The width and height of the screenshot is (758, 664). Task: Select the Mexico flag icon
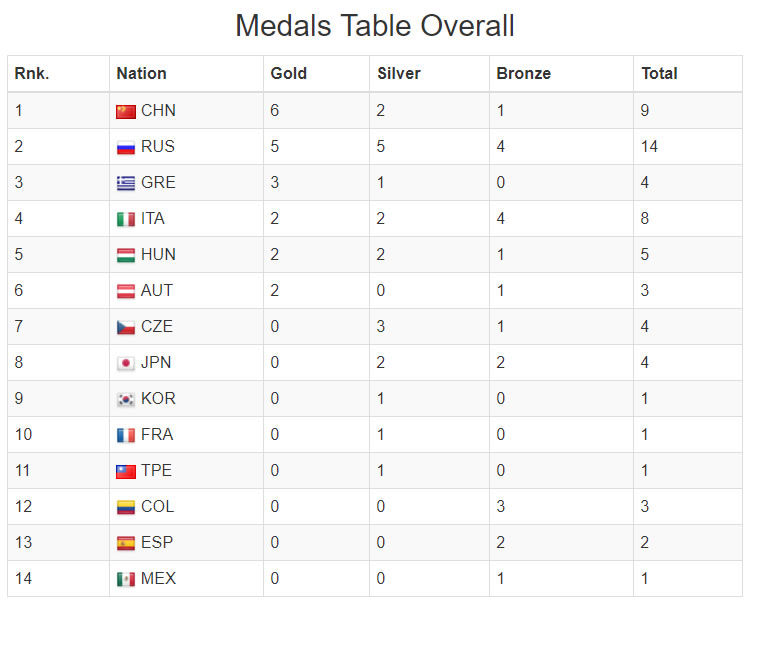(x=126, y=579)
